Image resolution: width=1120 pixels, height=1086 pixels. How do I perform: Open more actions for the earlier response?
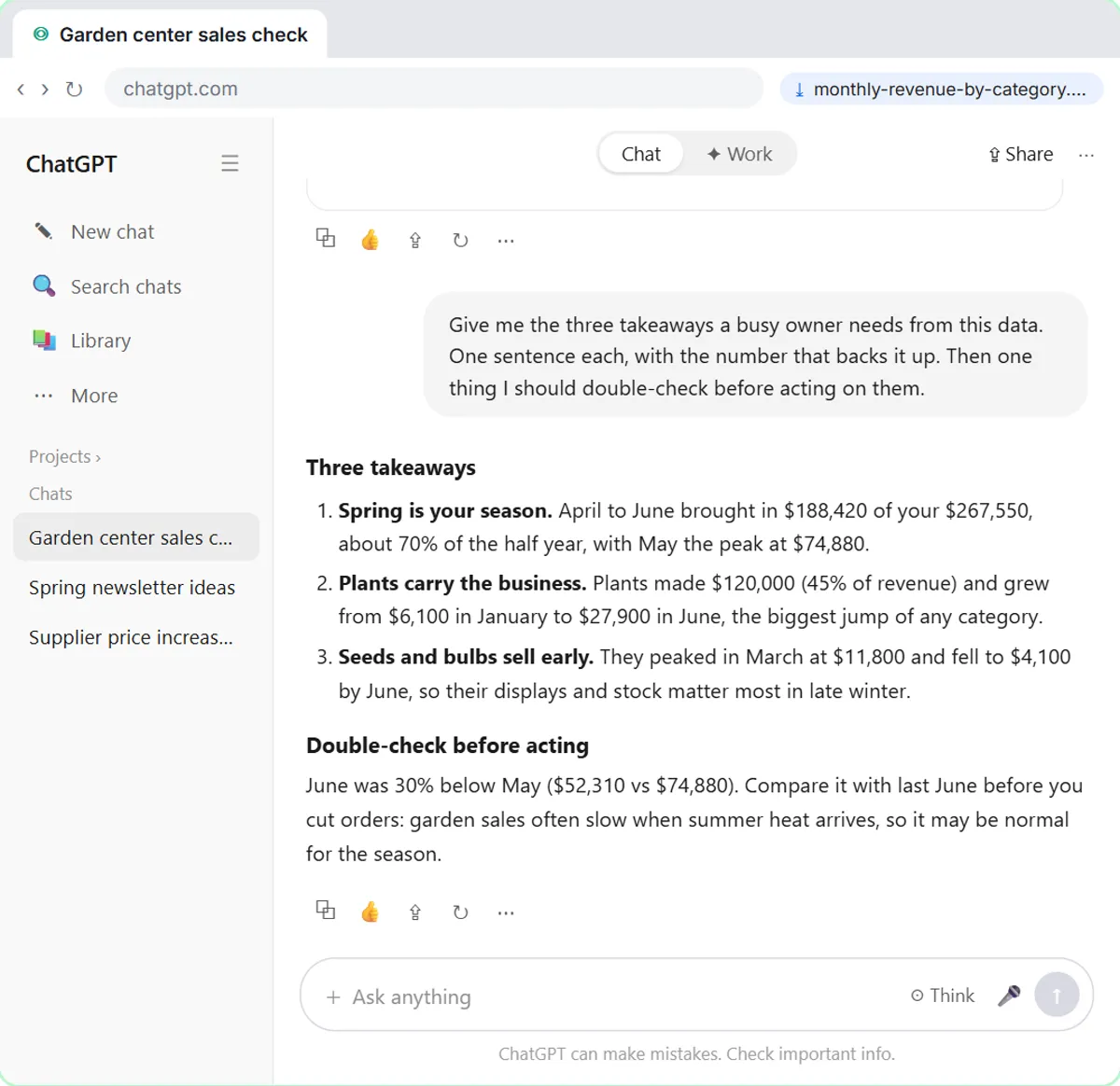[x=506, y=241]
